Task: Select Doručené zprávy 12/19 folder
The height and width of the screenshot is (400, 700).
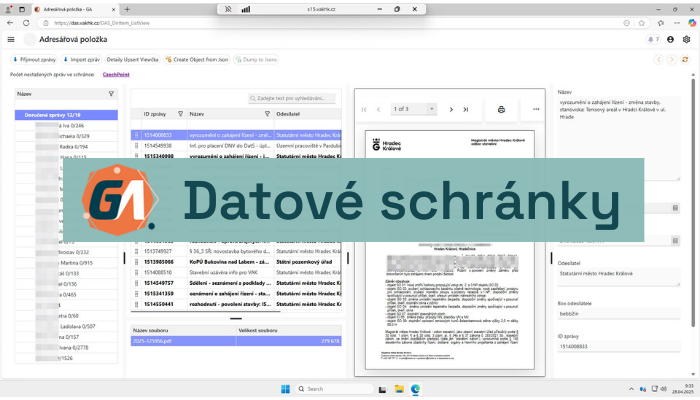Action: pyautogui.click(x=67, y=115)
